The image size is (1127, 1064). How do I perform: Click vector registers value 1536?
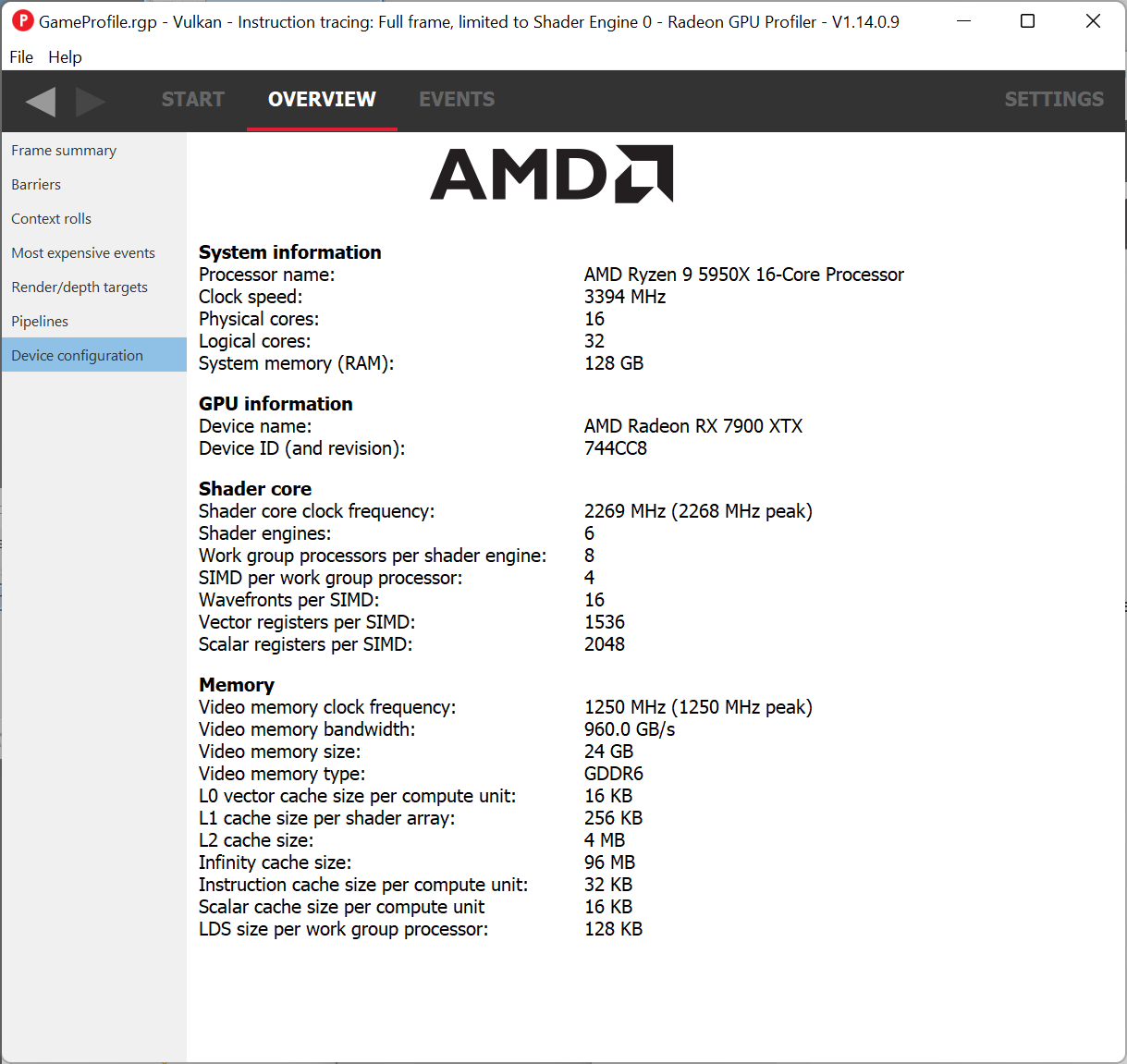(x=605, y=622)
